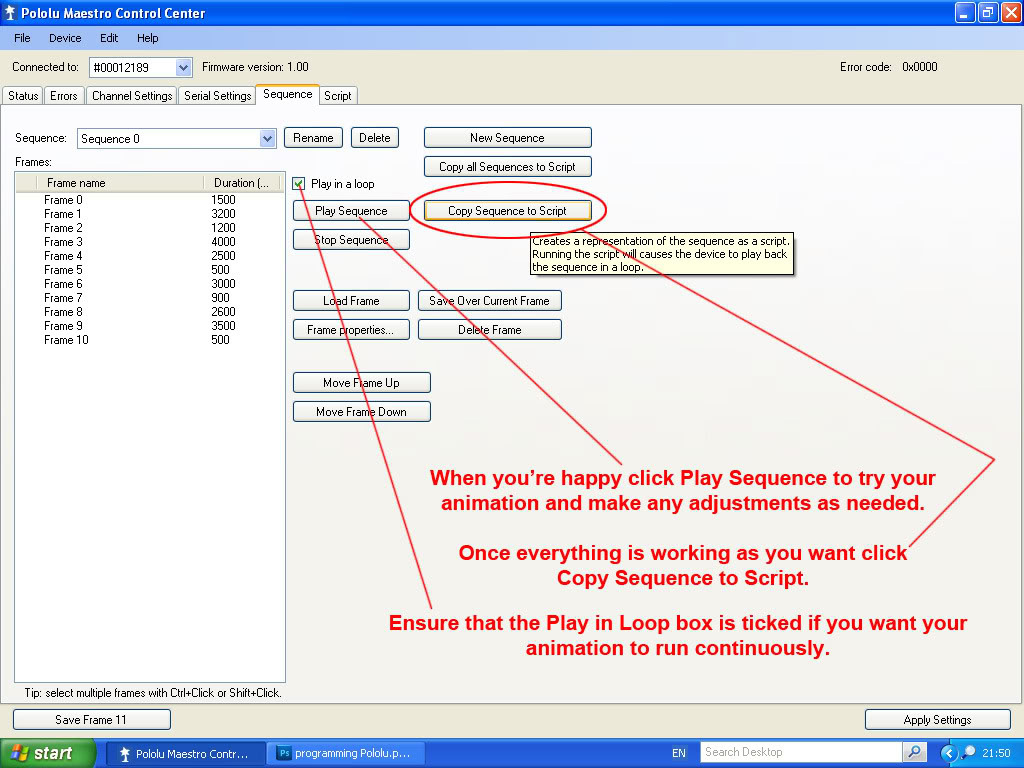Click Copy Sequence to Script button

(507, 211)
